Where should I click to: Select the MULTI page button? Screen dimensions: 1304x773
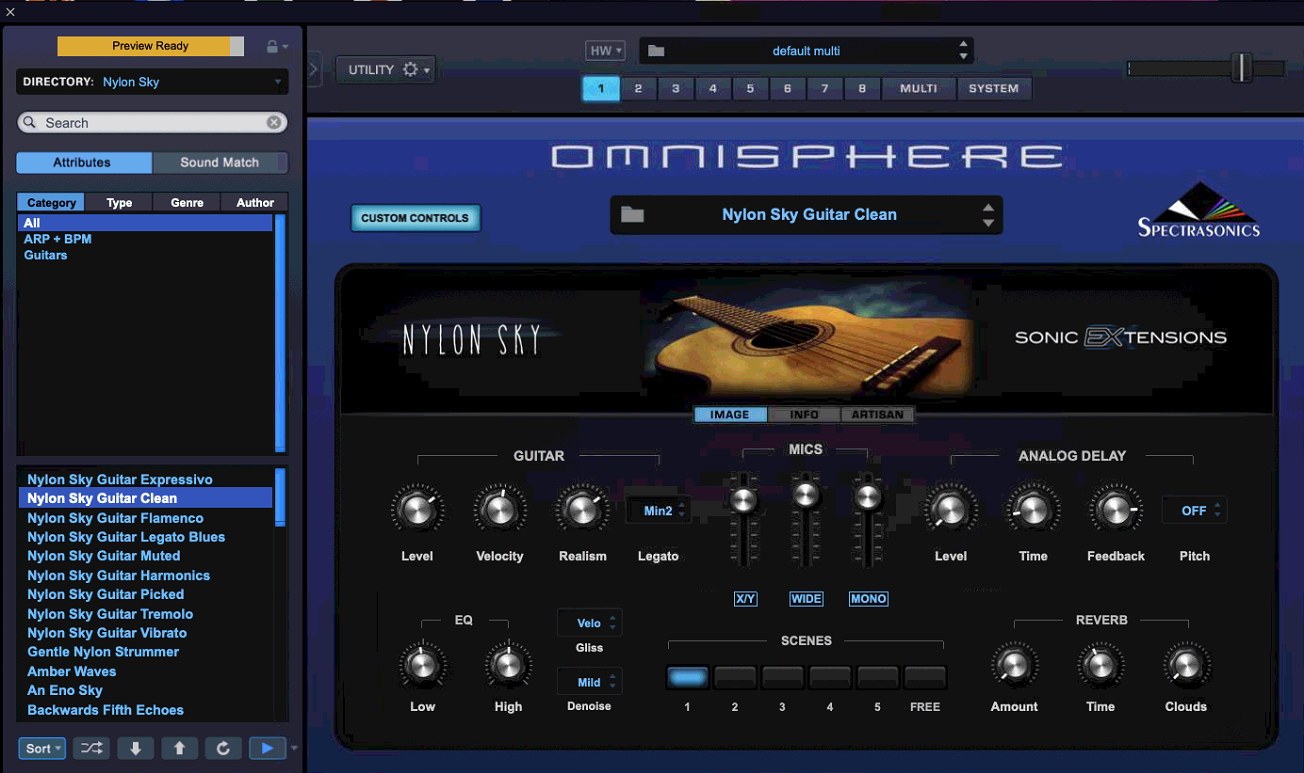pos(918,88)
